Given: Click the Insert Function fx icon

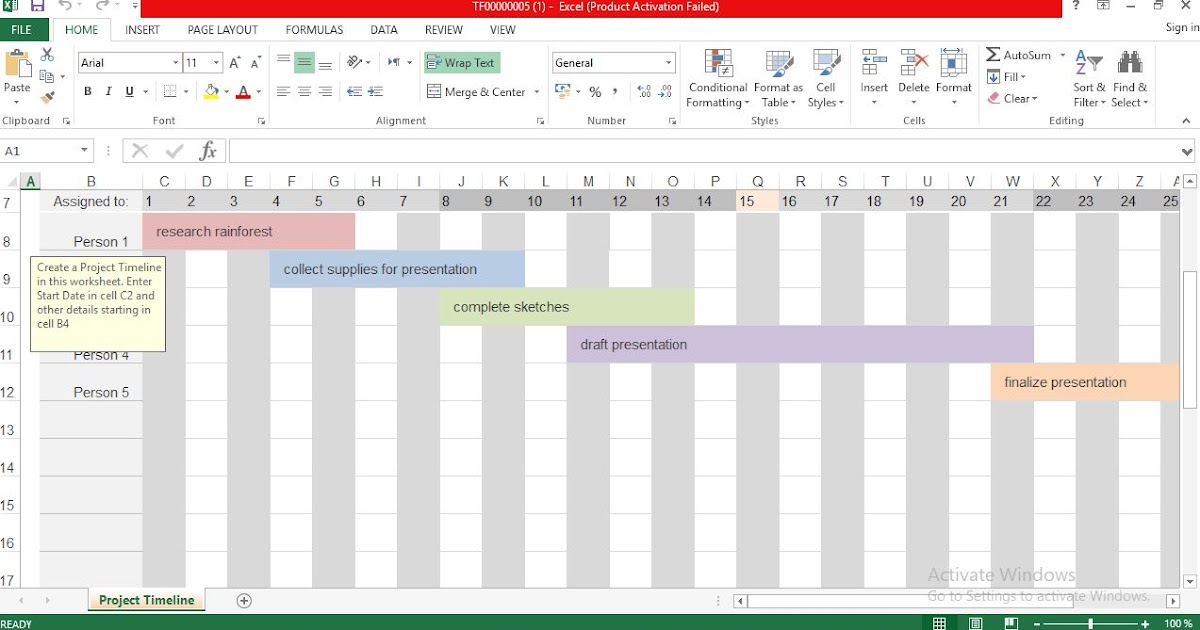Looking at the screenshot, I should point(208,151).
